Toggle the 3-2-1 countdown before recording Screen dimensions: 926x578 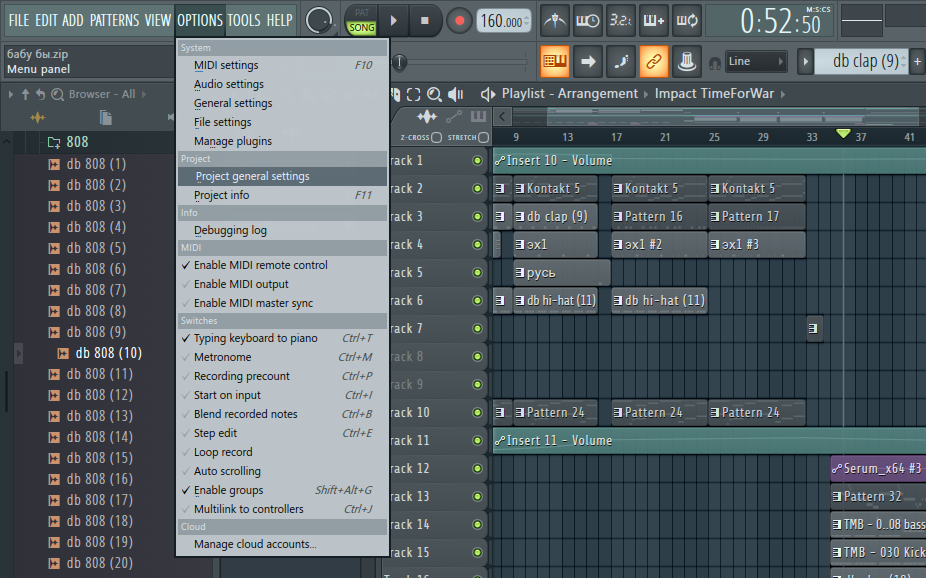pyautogui.click(x=621, y=21)
